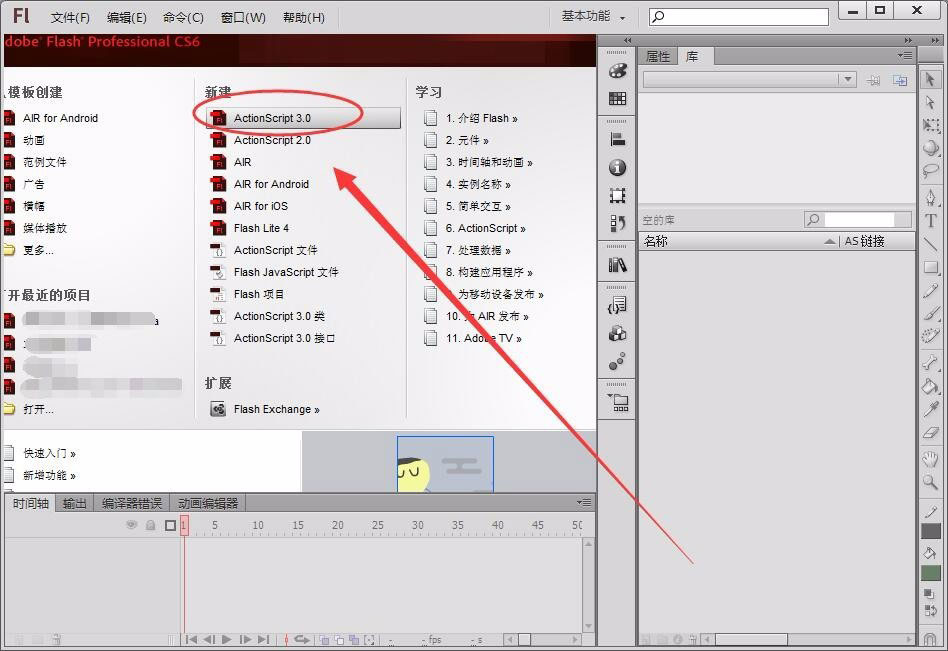This screenshot has height=651, width=948.
Task: Open 窗口(W) menu
Action: [x=243, y=18]
